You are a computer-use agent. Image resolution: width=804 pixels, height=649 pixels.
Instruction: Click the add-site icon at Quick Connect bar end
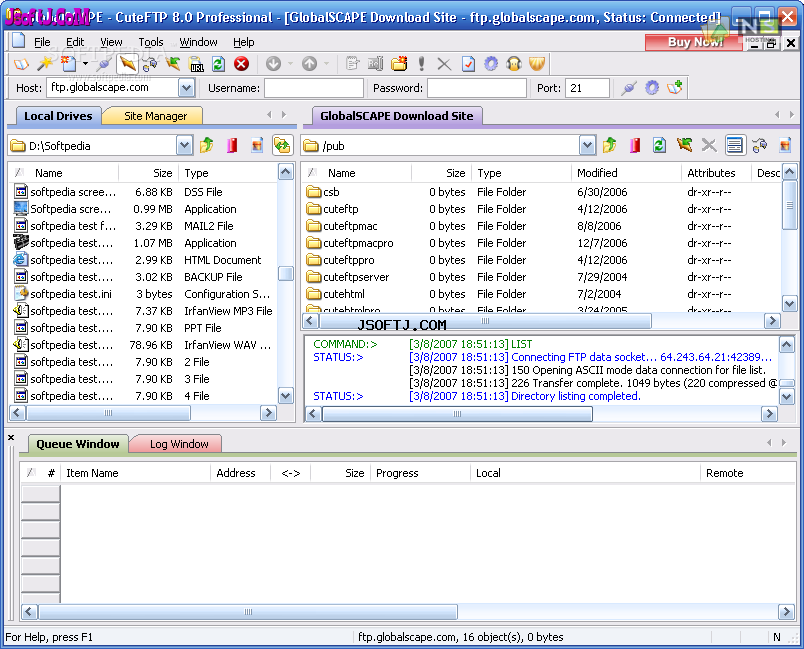click(x=675, y=88)
